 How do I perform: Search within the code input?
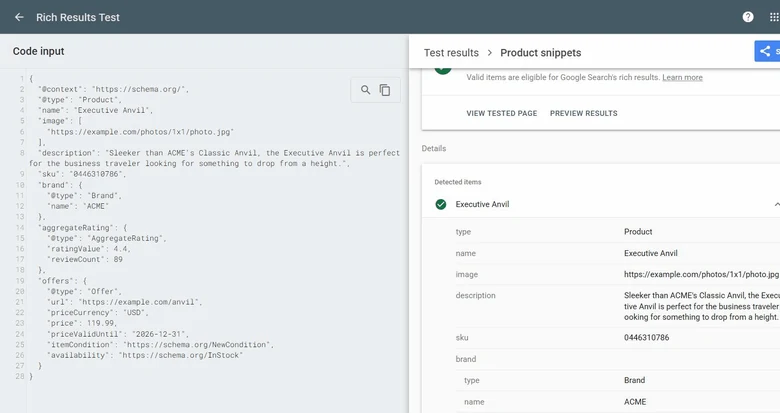365,90
